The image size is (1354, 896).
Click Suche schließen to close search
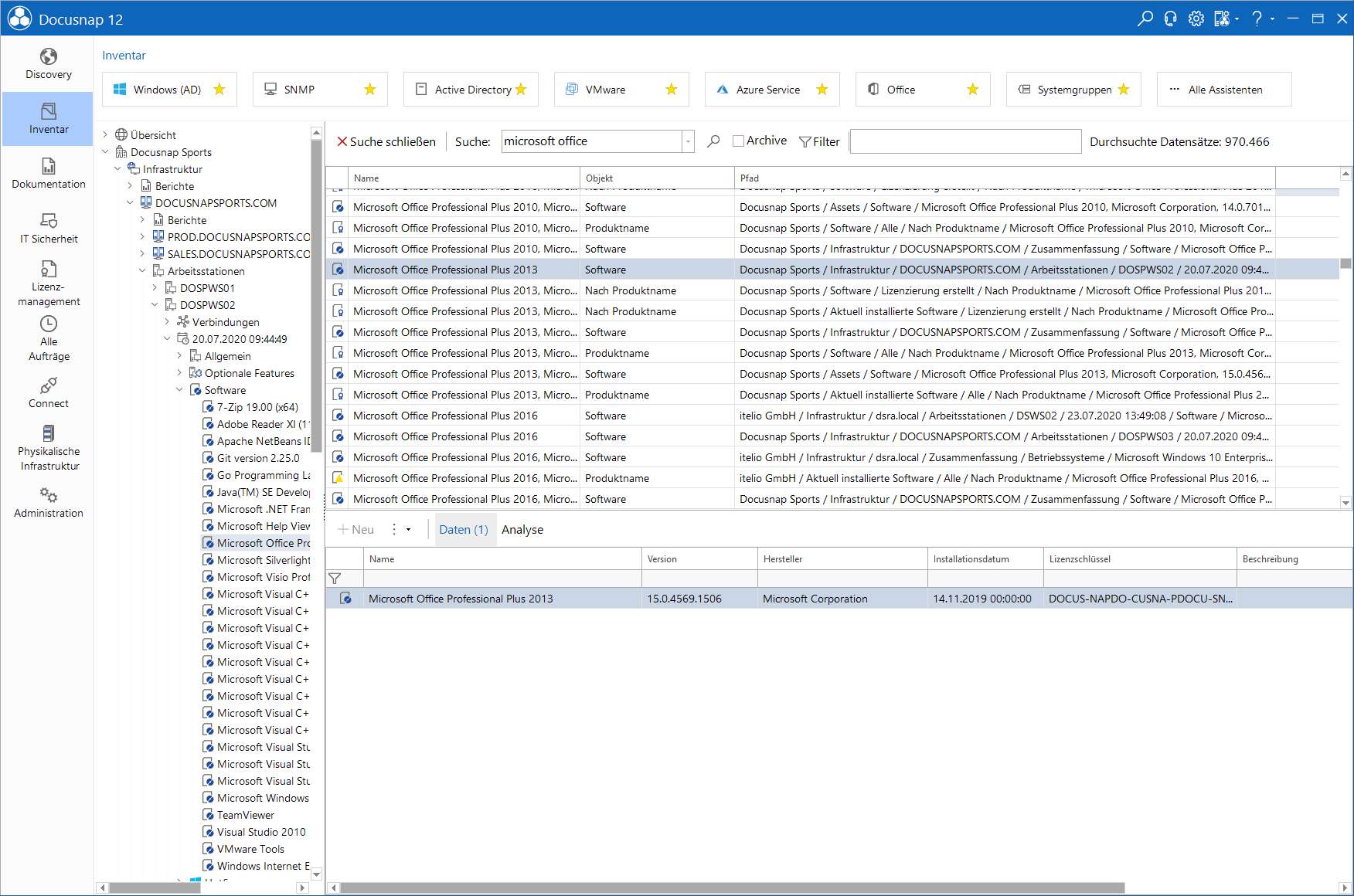pos(386,142)
